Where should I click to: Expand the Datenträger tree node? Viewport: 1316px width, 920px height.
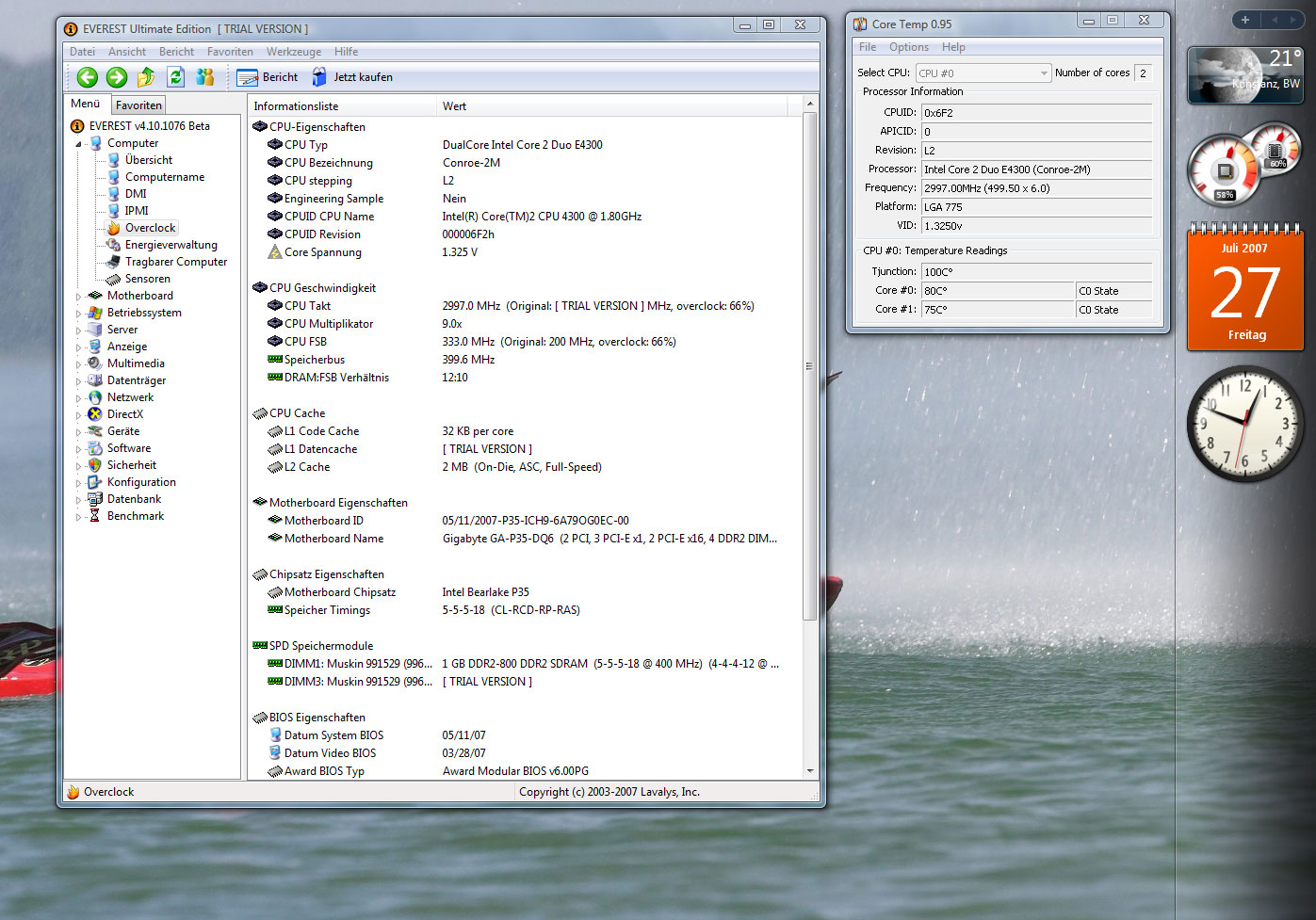(79, 381)
